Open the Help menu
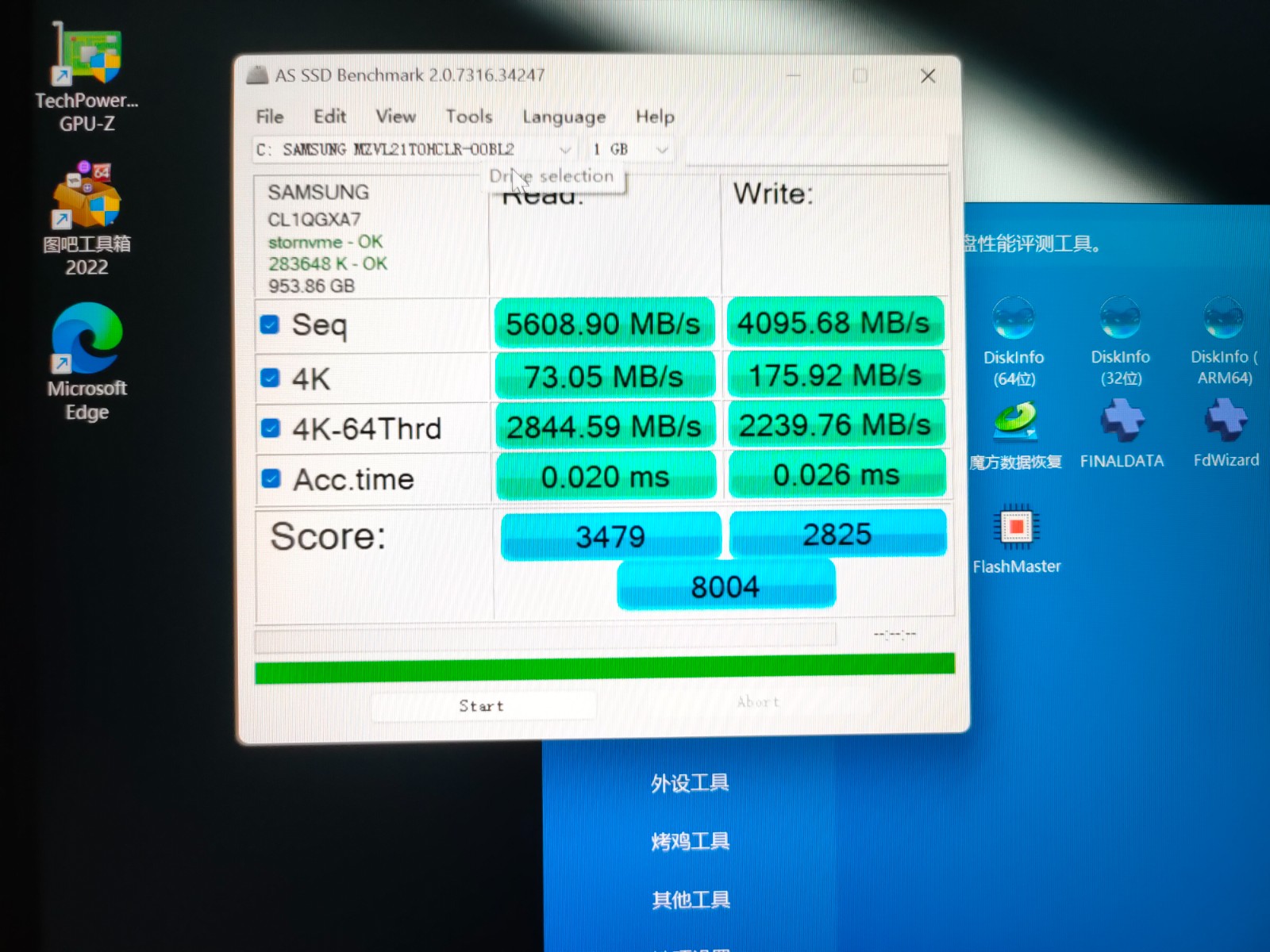Image resolution: width=1270 pixels, height=952 pixels. (x=655, y=117)
